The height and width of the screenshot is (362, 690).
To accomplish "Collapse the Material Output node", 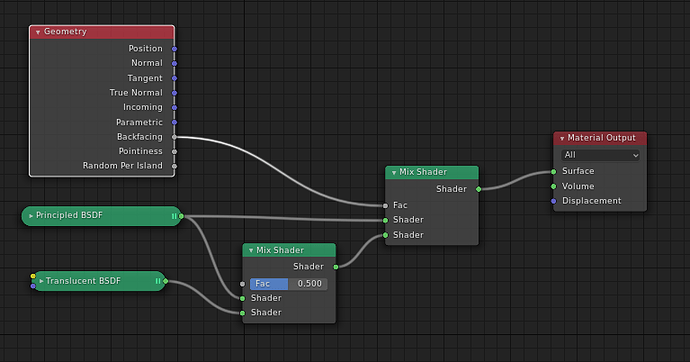I will [562, 138].
